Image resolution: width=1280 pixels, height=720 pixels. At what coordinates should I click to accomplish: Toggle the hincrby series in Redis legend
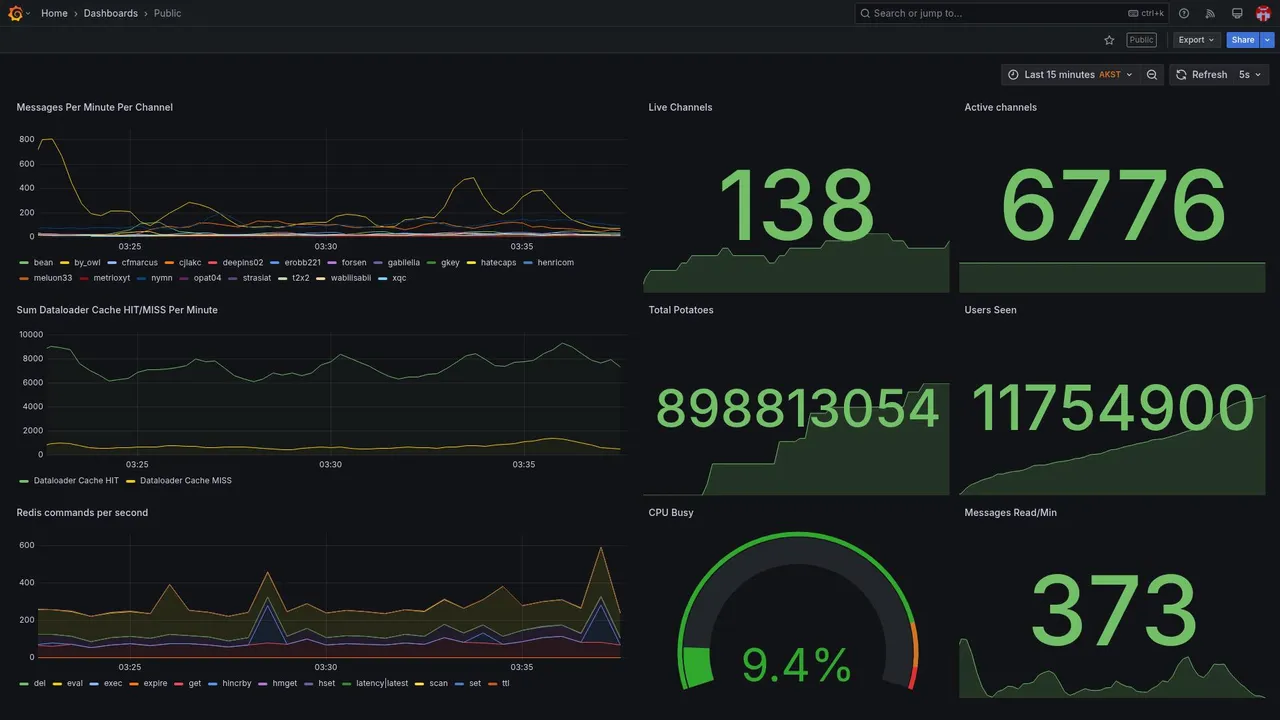coord(234,684)
